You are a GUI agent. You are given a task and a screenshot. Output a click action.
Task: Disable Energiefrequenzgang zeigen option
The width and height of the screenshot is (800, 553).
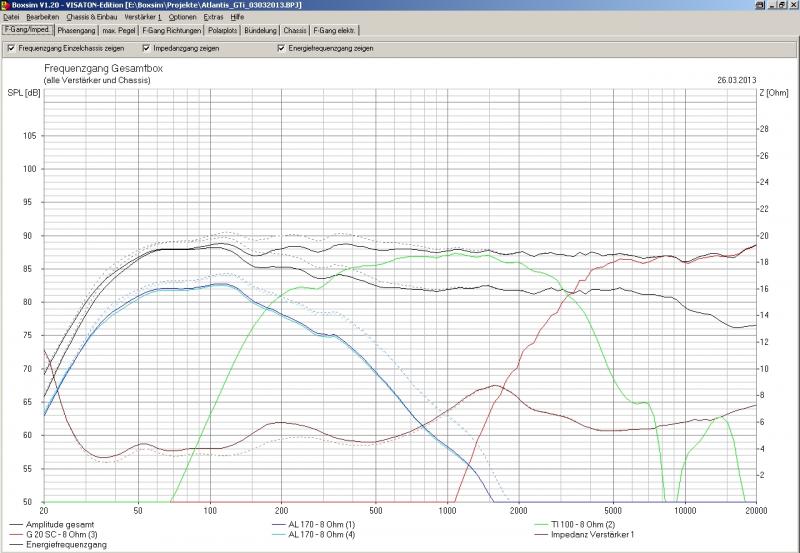pyautogui.click(x=282, y=48)
